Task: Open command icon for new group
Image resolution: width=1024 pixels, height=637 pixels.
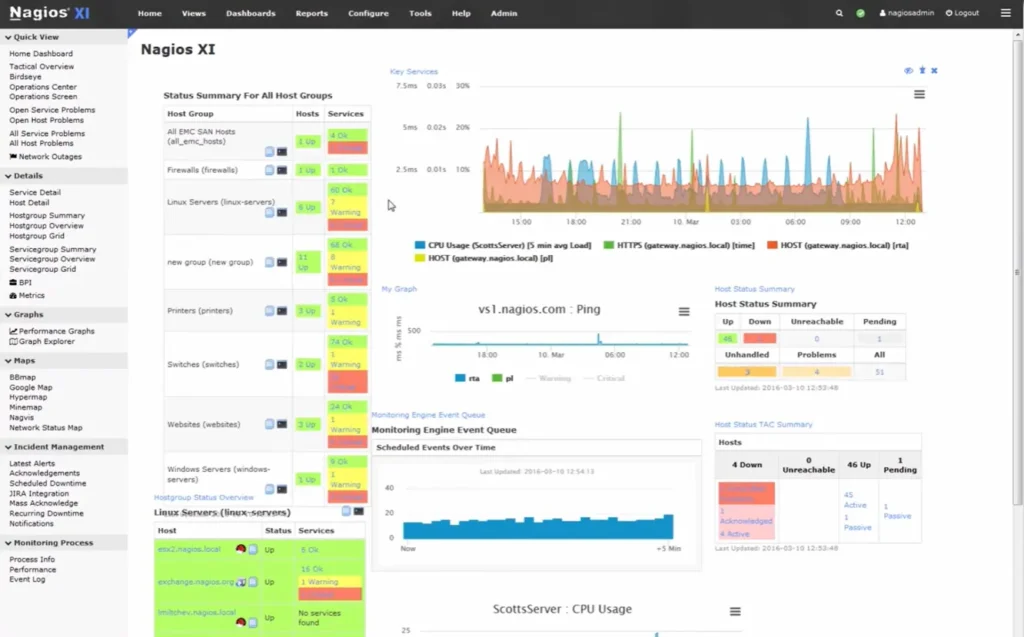Action: pyautogui.click(x=281, y=262)
